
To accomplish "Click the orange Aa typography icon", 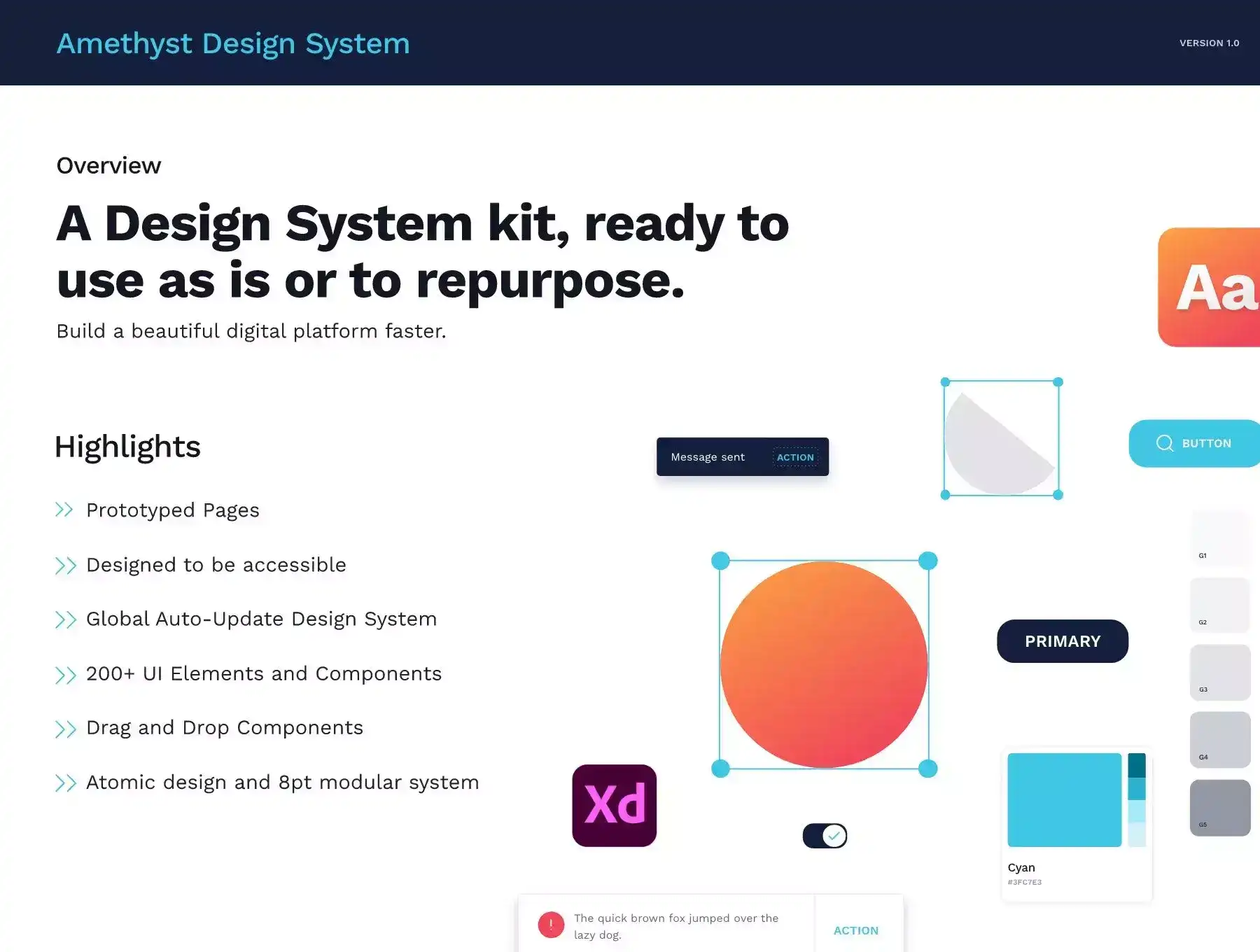I will pyautogui.click(x=1210, y=287).
